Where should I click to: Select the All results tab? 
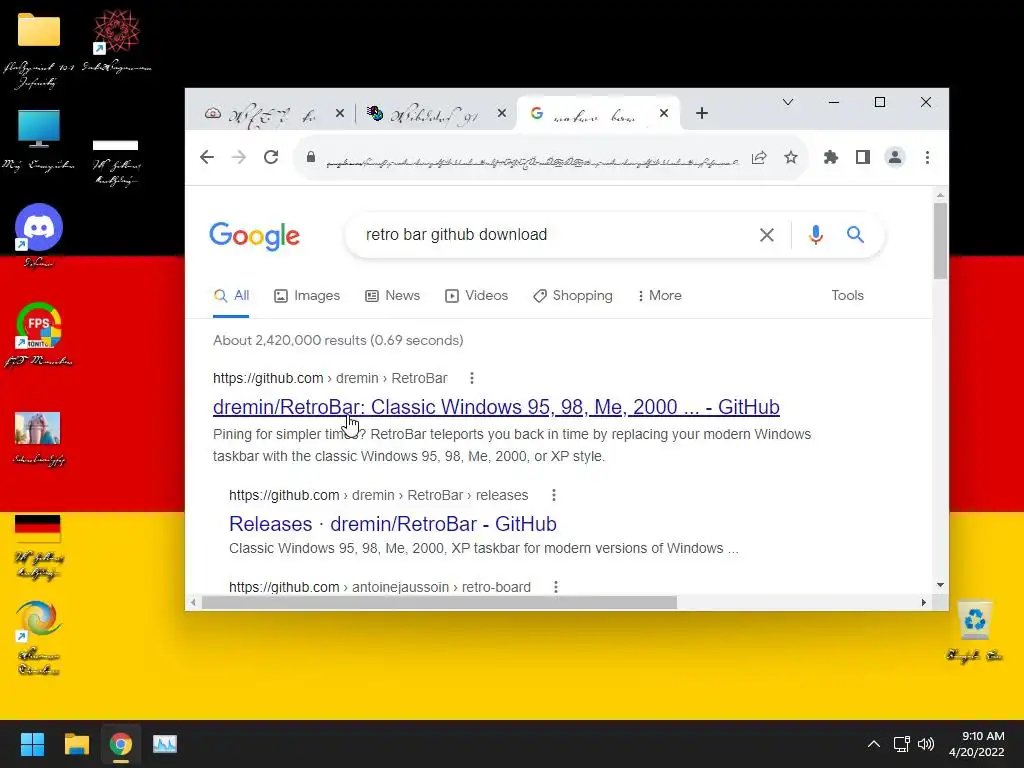(231, 296)
